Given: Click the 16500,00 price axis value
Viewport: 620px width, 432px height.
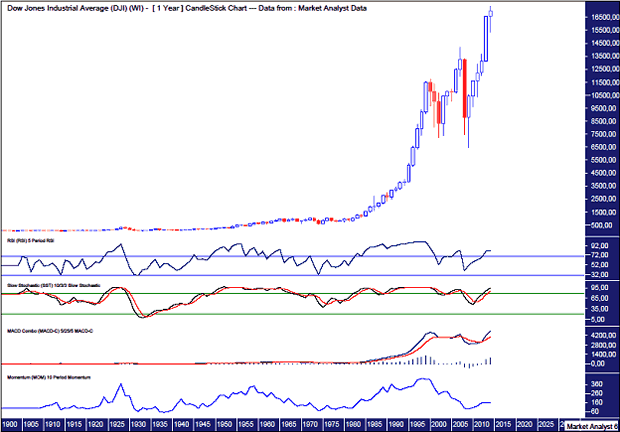Looking at the screenshot, I should tap(605, 17).
